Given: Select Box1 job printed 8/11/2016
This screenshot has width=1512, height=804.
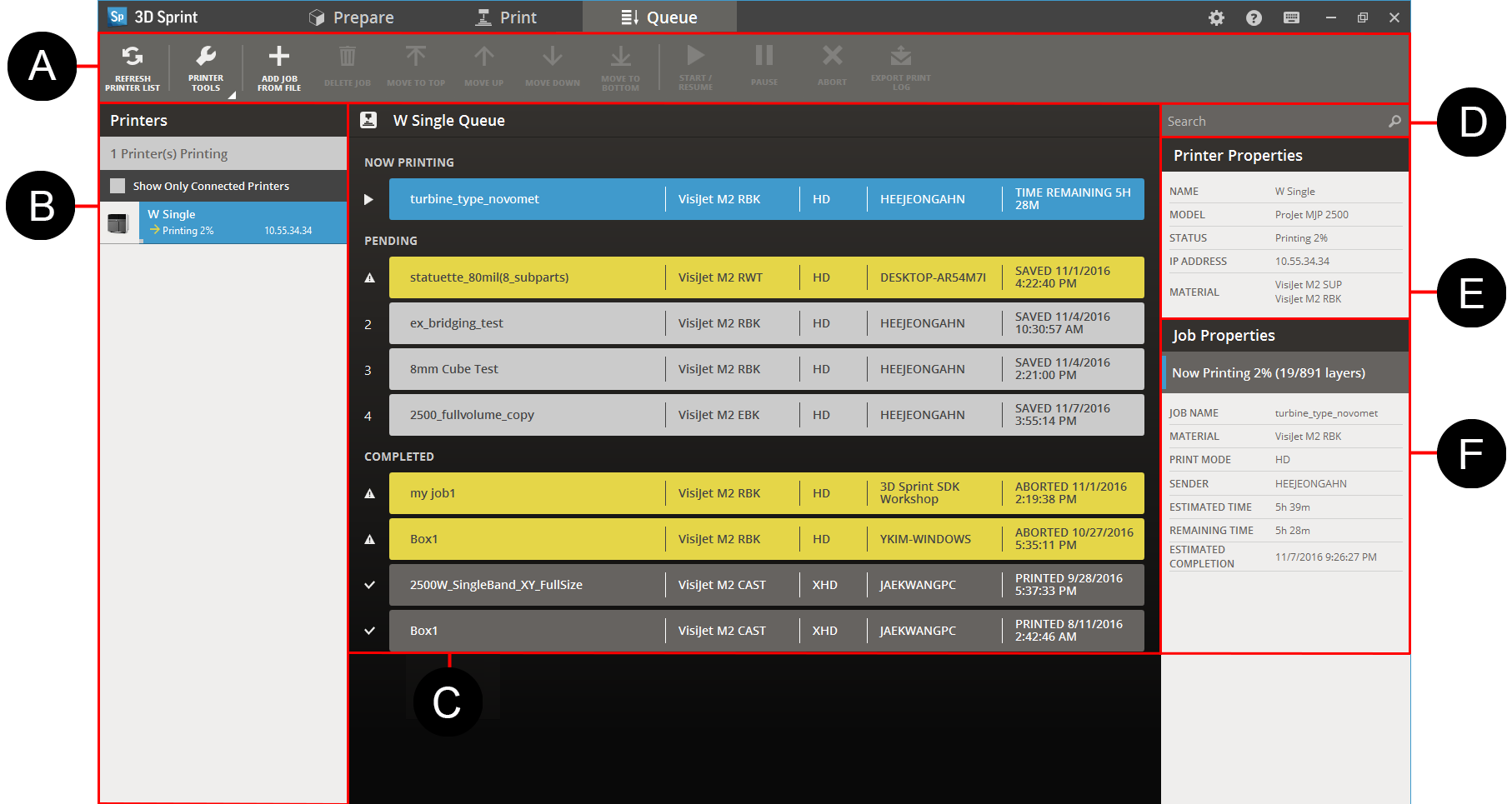Looking at the screenshot, I should pos(767,631).
